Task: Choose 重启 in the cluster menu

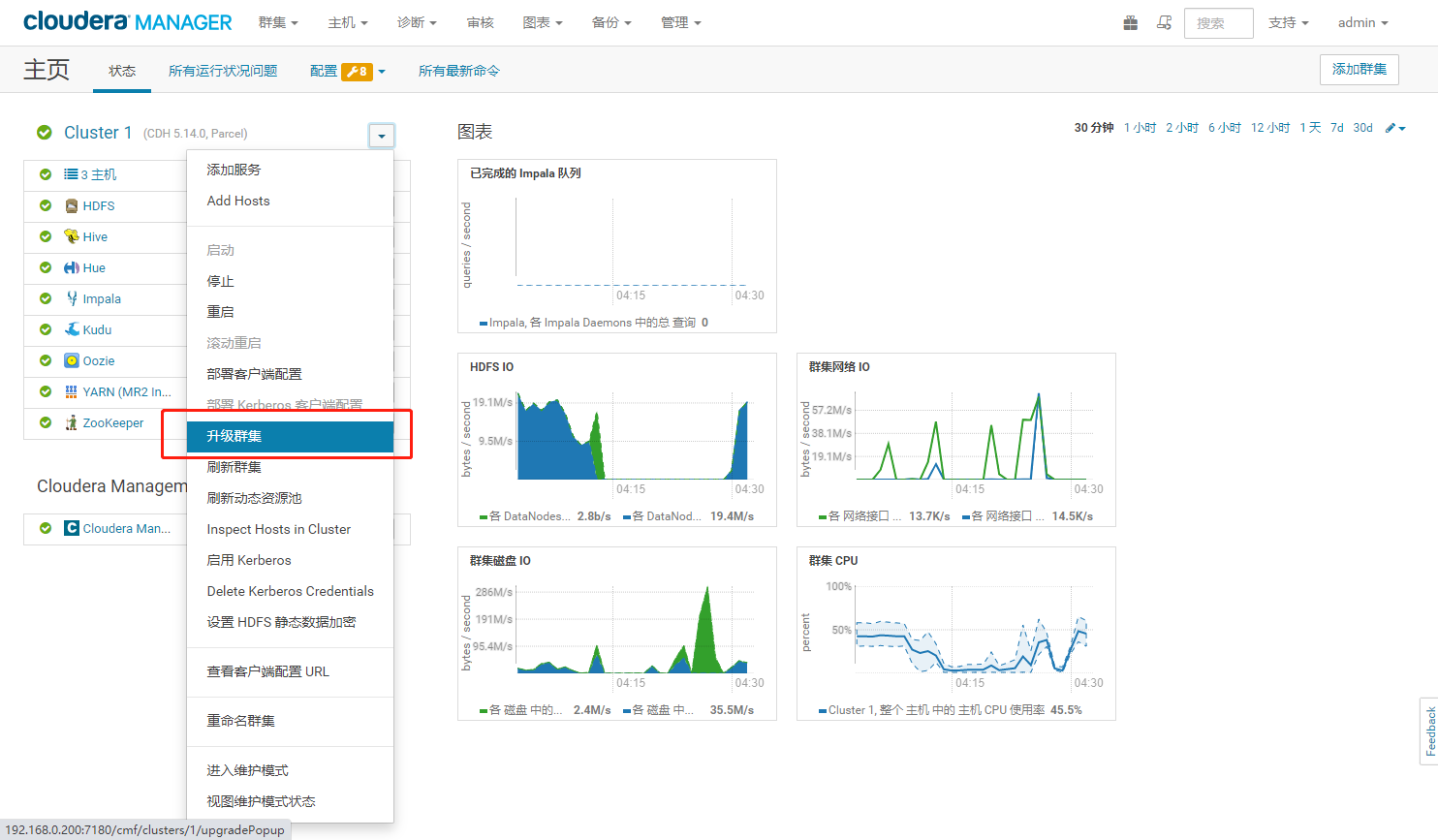Action: coord(290,312)
